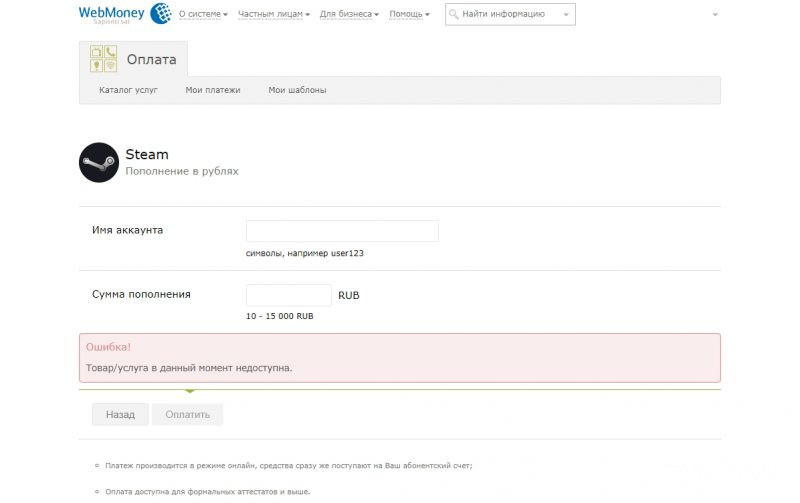
Task: Open the 'Помощь' menu
Action: 409,14
